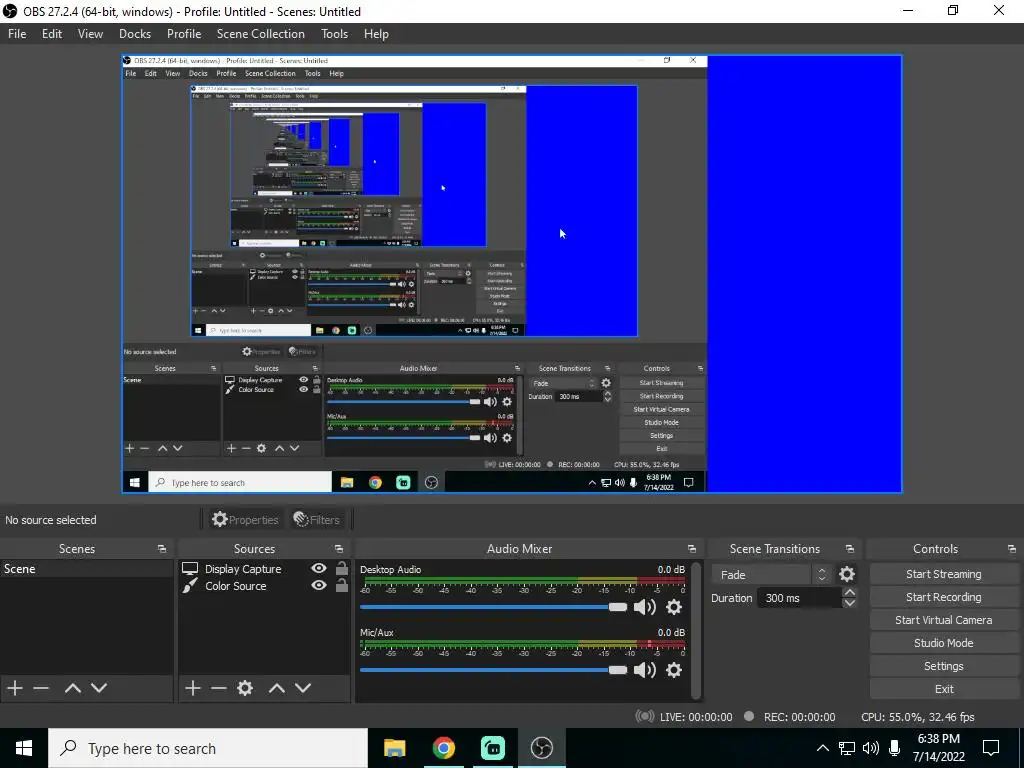The width and height of the screenshot is (1024, 768).
Task: Pop out the Audio Mixer dock
Action: [x=692, y=549]
